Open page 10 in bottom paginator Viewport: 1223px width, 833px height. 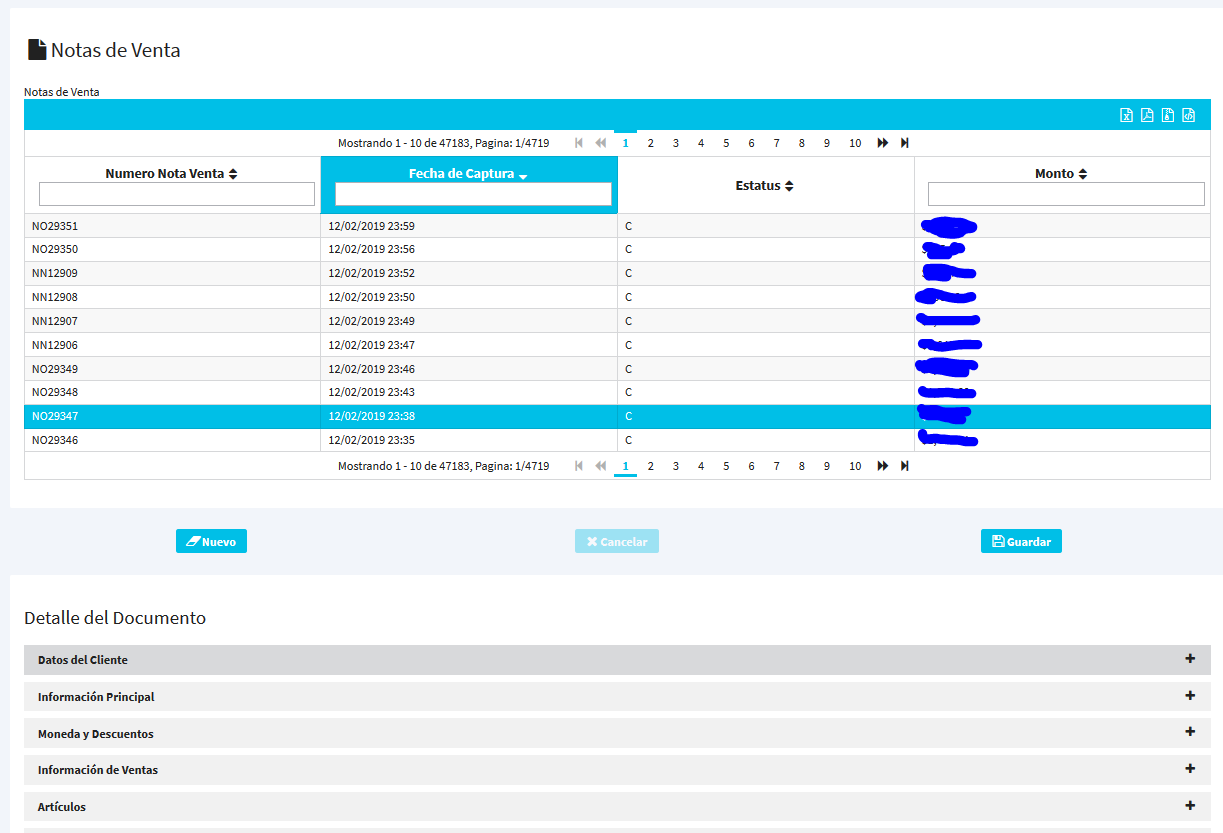pos(855,466)
